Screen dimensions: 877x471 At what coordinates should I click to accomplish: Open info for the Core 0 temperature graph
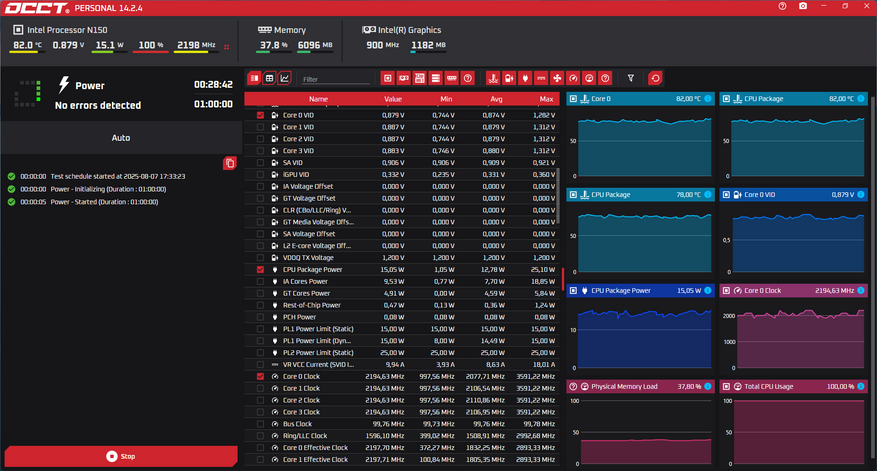pos(708,98)
